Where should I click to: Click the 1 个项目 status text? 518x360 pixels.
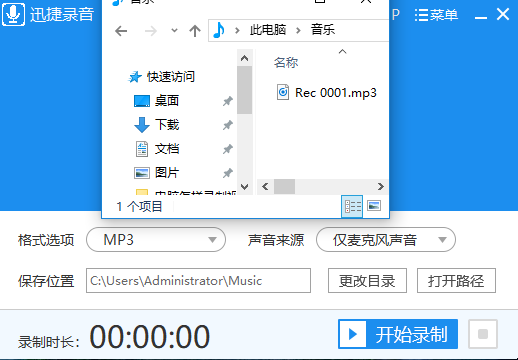[139, 206]
